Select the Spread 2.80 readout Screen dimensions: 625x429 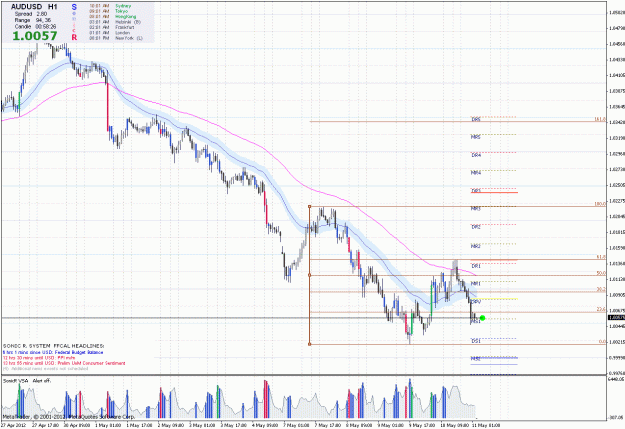tap(31, 14)
